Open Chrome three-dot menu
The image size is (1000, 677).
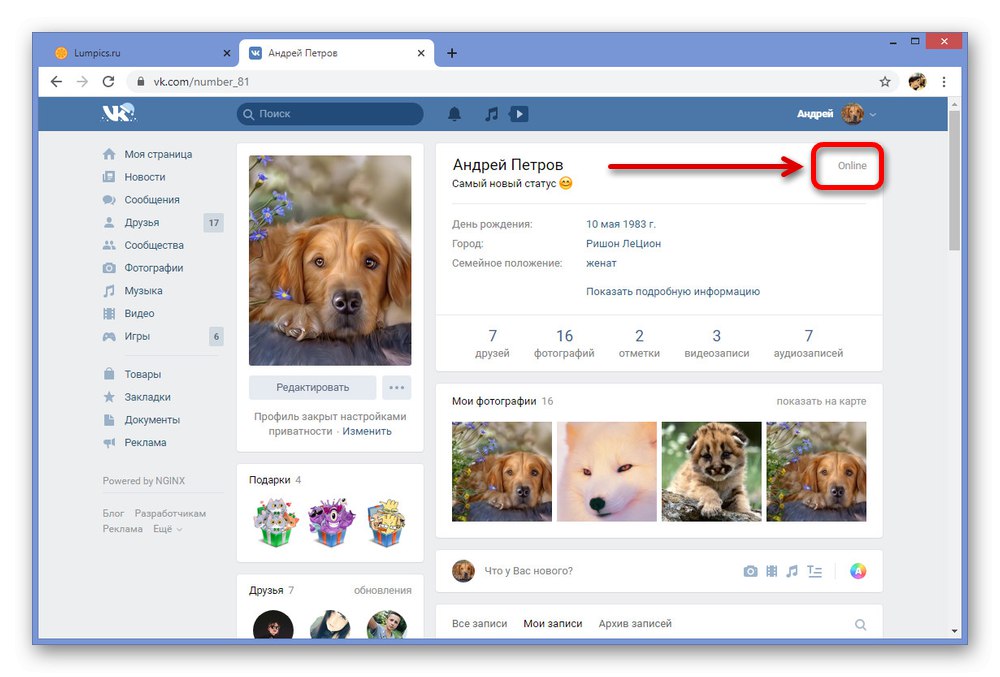(x=944, y=82)
